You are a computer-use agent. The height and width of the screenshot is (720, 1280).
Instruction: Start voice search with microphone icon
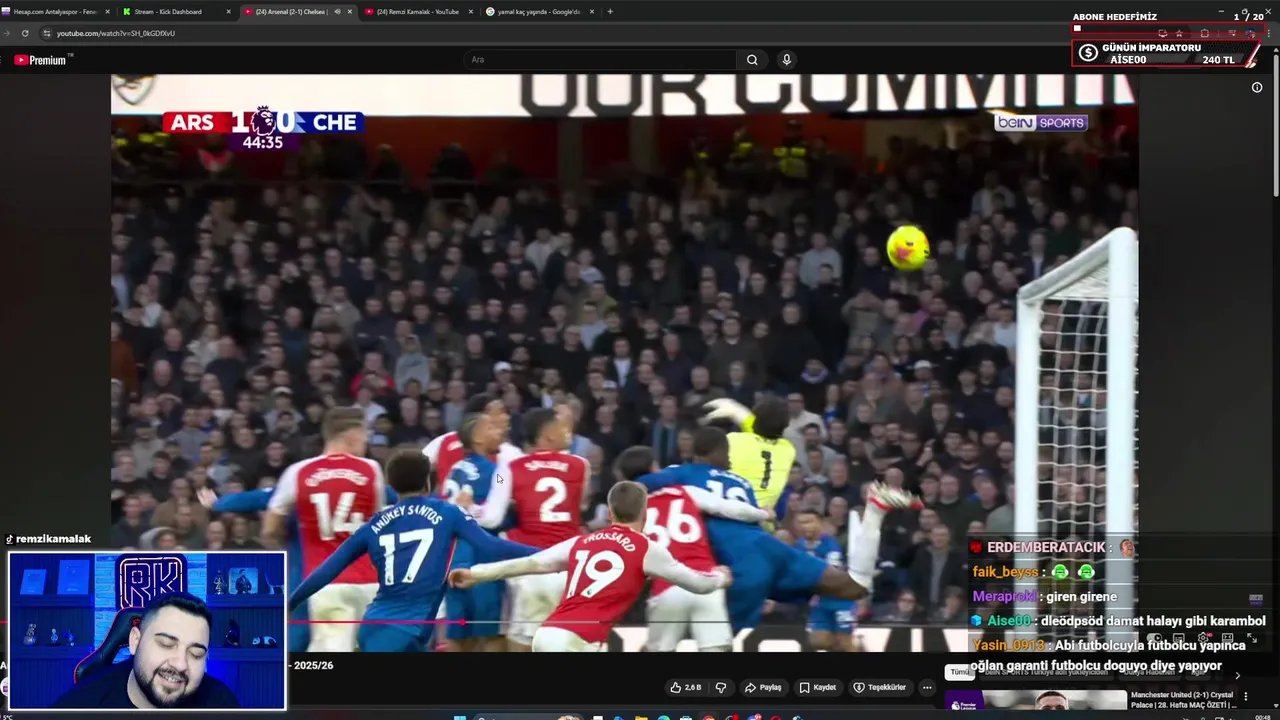pos(787,60)
